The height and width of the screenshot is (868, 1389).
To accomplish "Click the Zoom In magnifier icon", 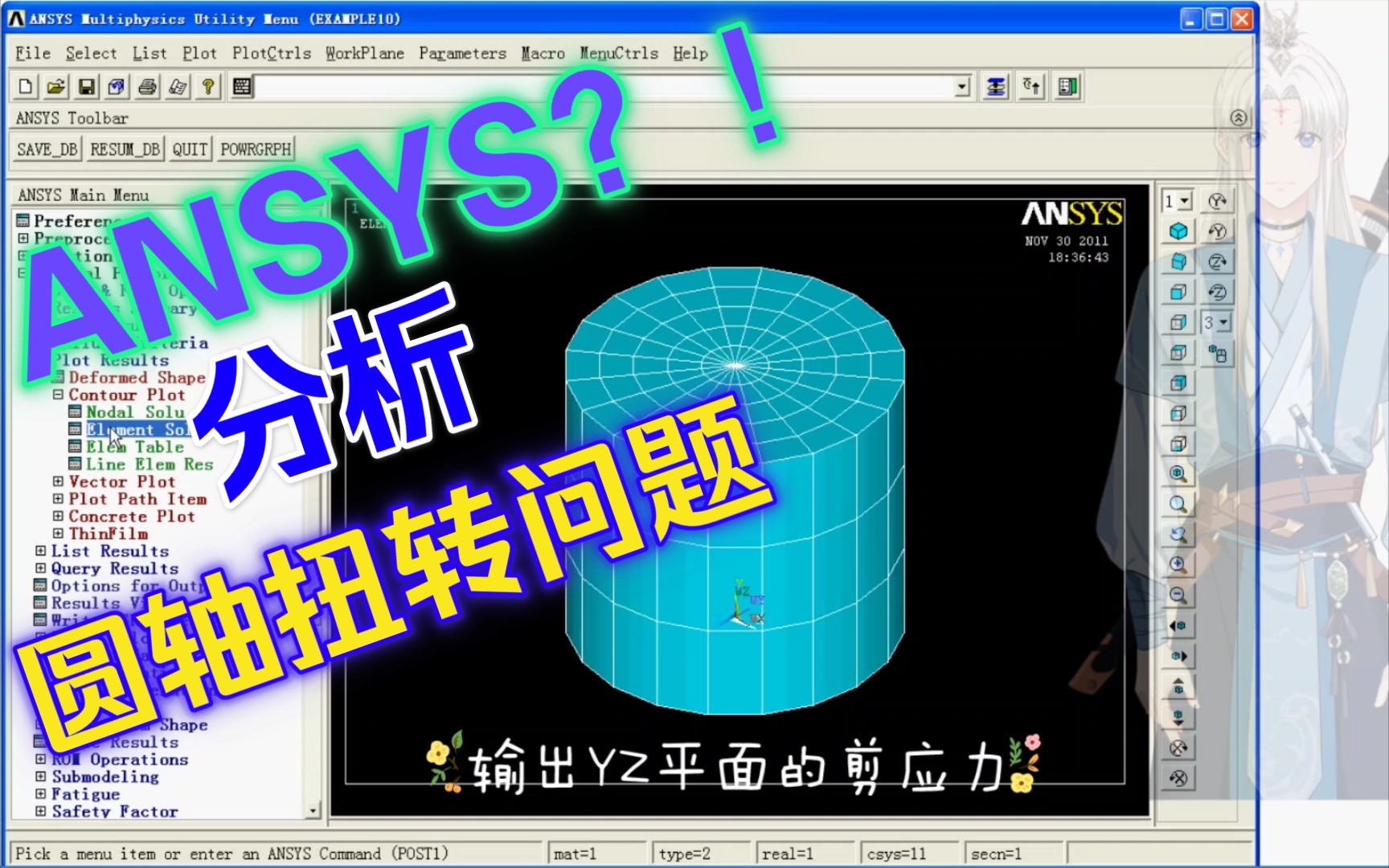I will pyautogui.click(x=1178, y=565).
